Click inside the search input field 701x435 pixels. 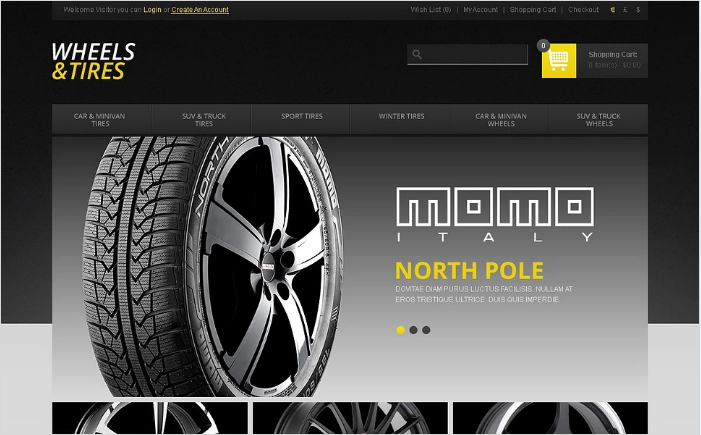474,55
